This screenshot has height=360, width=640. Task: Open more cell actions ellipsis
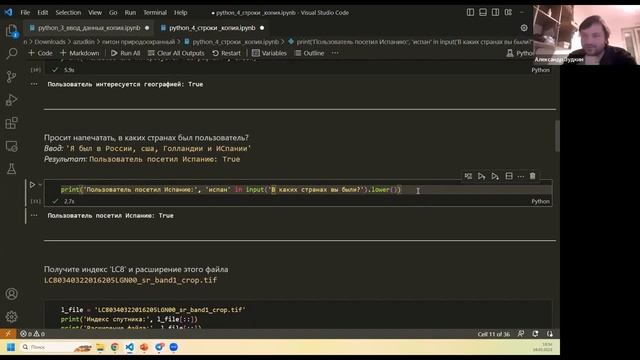pyautogui.click(x=520, y=176)
